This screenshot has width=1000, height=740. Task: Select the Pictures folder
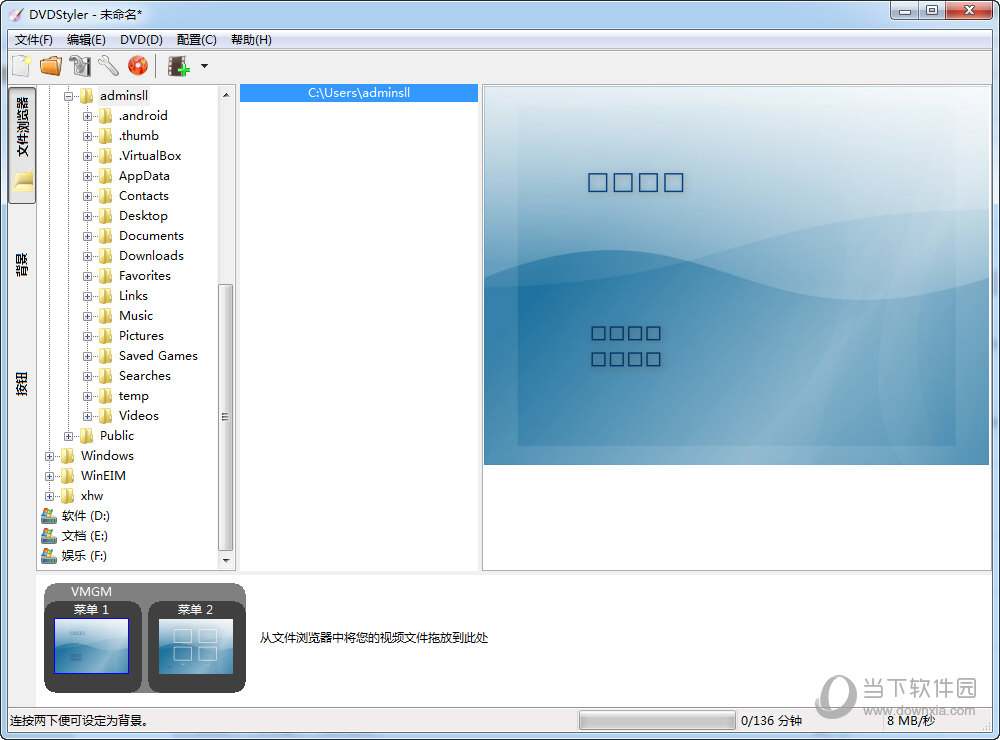(141, 336)
